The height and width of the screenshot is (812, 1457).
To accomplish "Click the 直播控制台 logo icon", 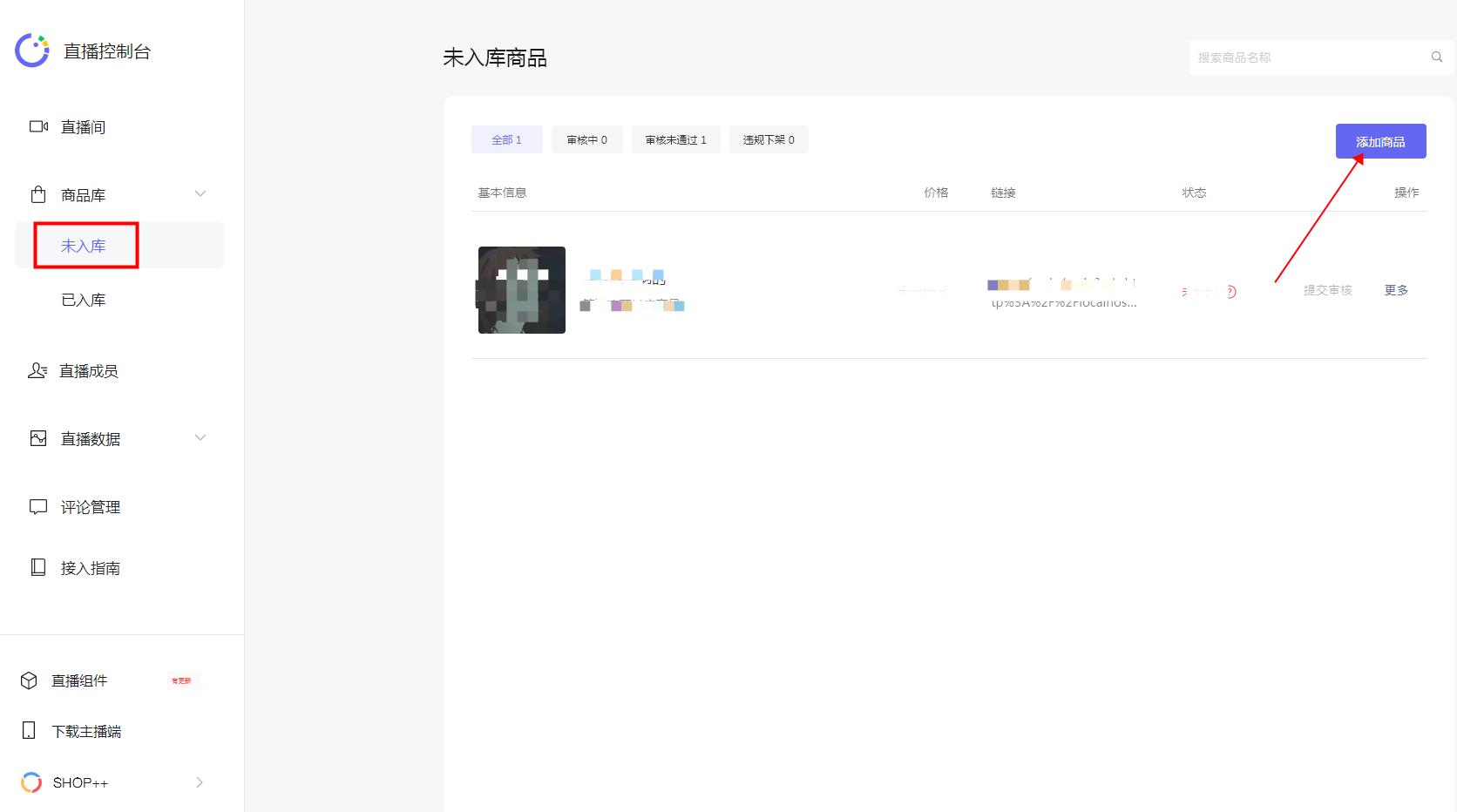I will click(x=31, y=50).
